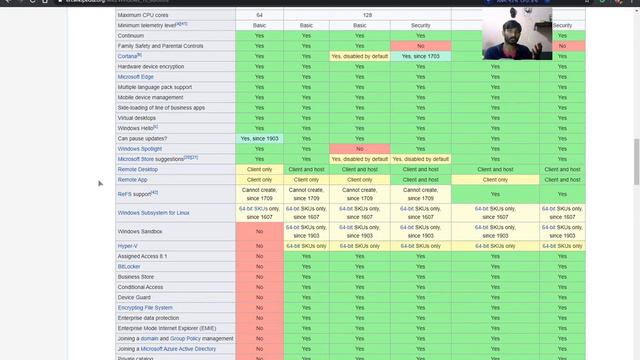Open the BitLocker link
640x360 pixels.
tap(129, 267)
